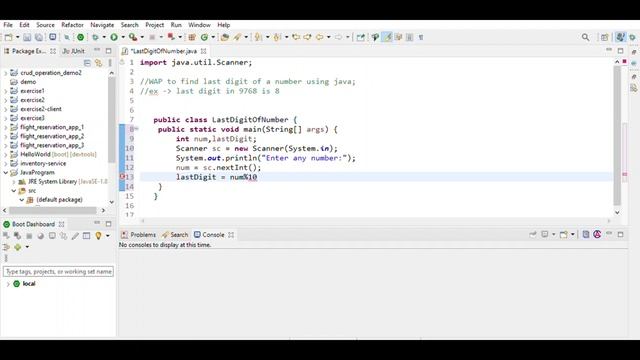Collapse the JavaProgram project node

[6, 173]
